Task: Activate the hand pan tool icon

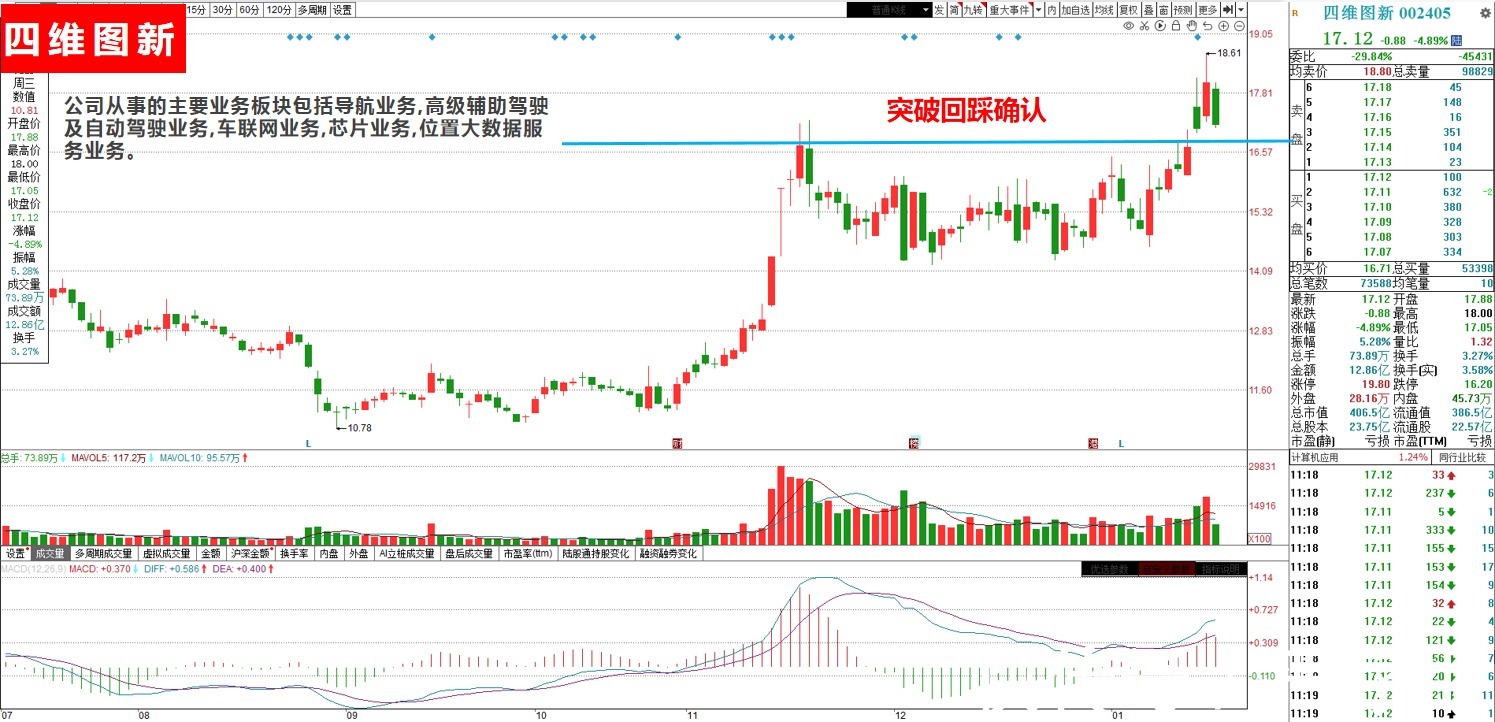Action: point(1192,26)
